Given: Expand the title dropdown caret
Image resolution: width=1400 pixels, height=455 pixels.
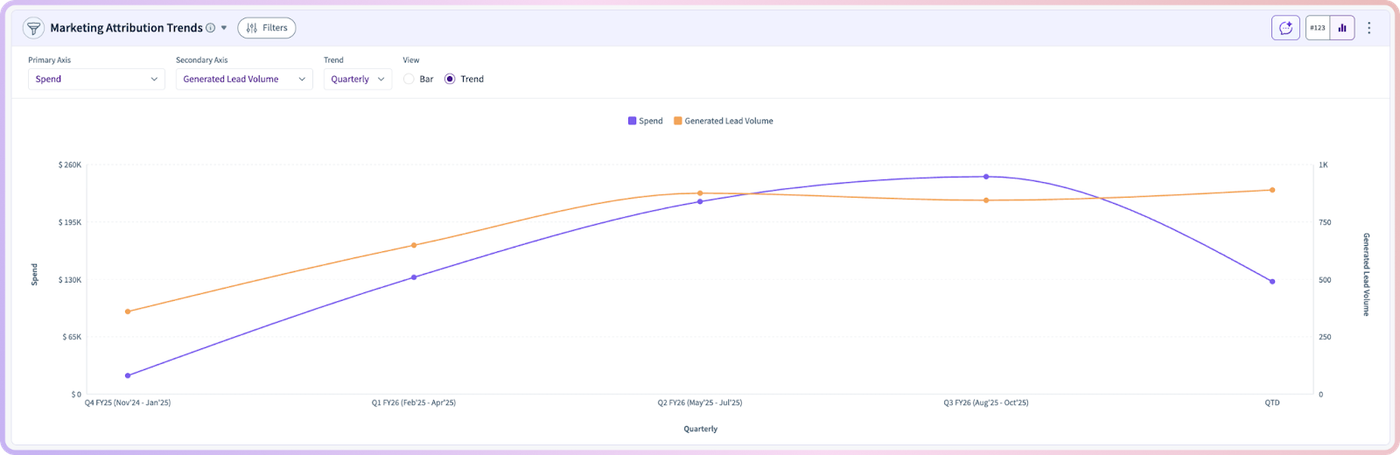Looking at the screenshot, I should coord(224,28).
